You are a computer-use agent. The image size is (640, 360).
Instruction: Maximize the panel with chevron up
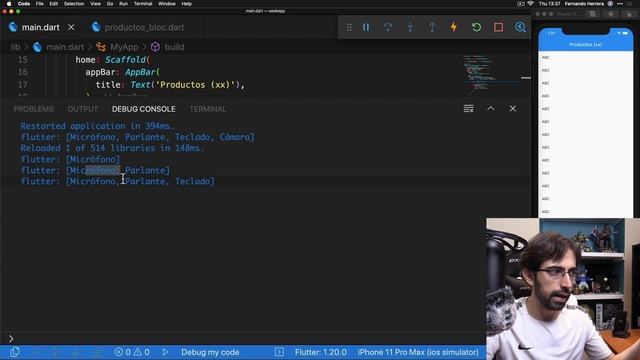491,109
